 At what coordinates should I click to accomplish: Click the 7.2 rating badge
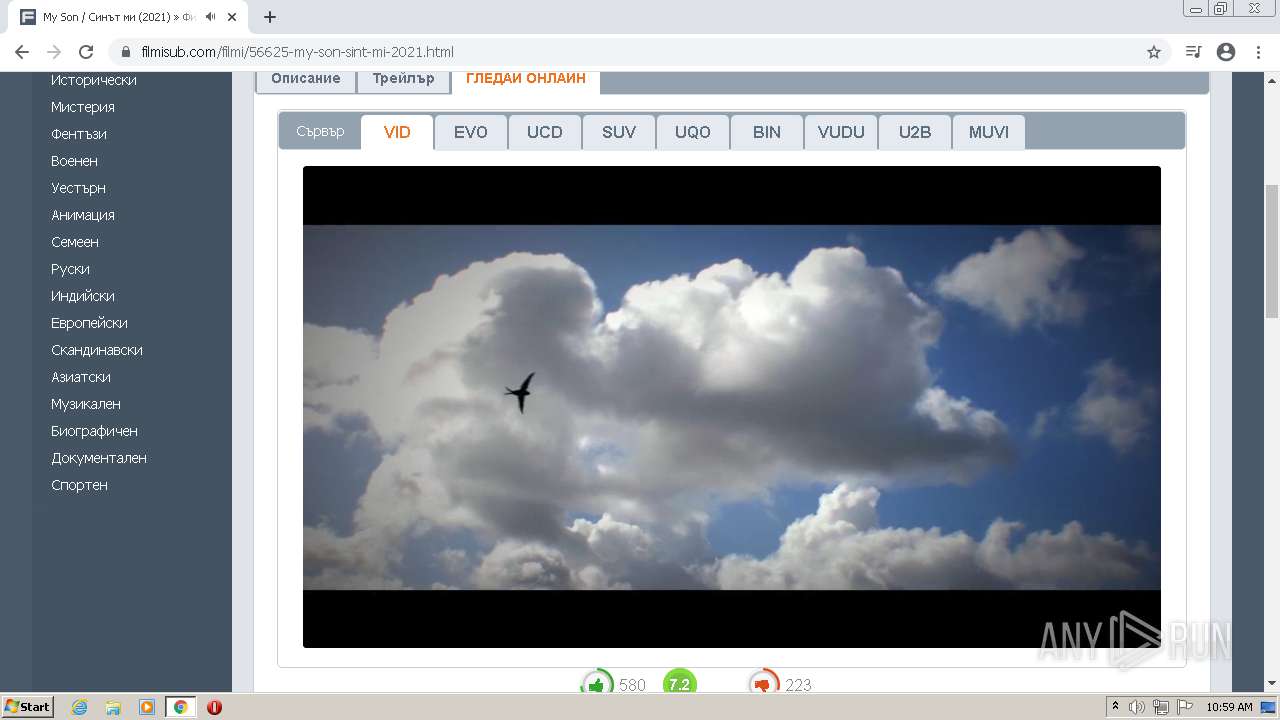(679, 684)
